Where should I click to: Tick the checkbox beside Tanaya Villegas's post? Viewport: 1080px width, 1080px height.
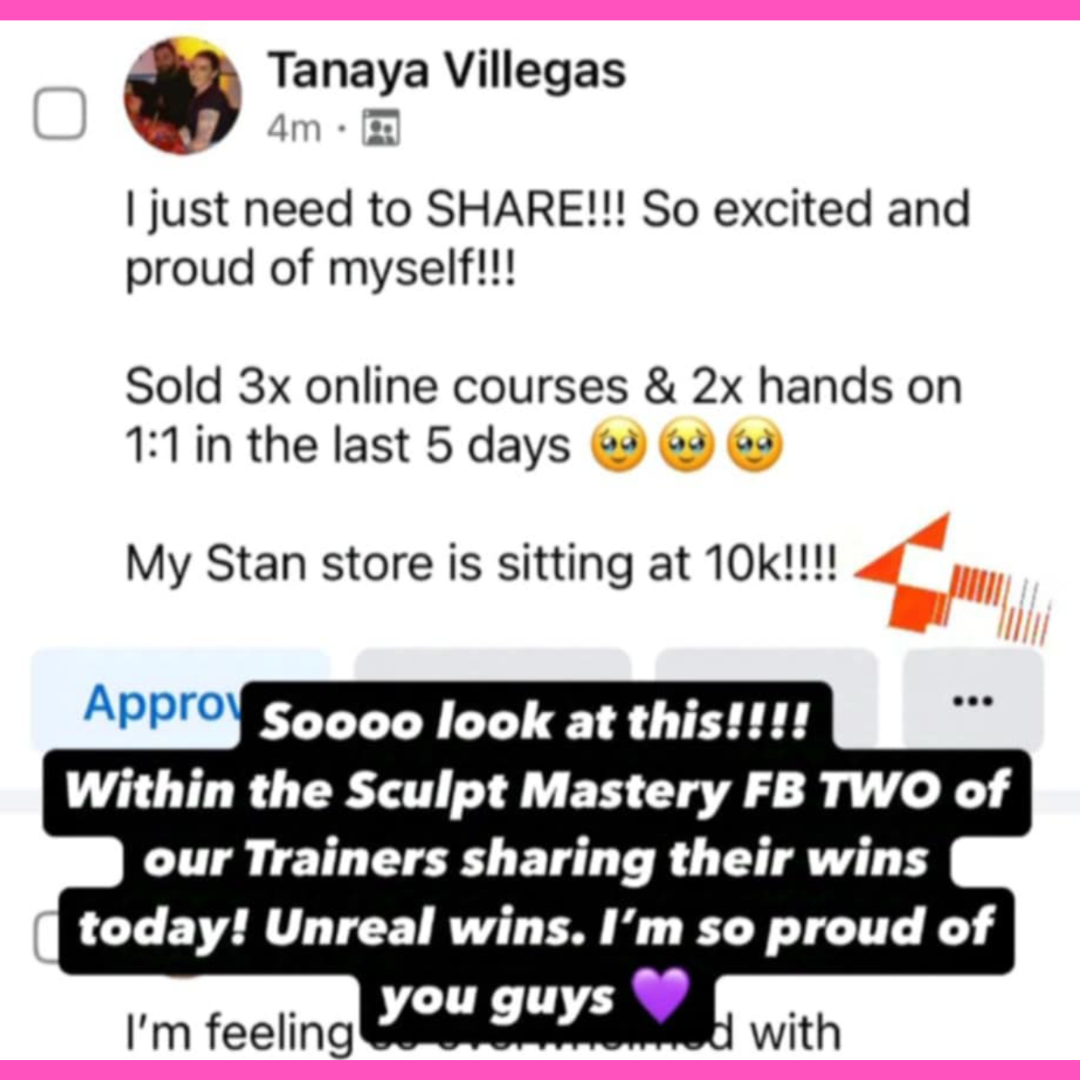[60, 114]
